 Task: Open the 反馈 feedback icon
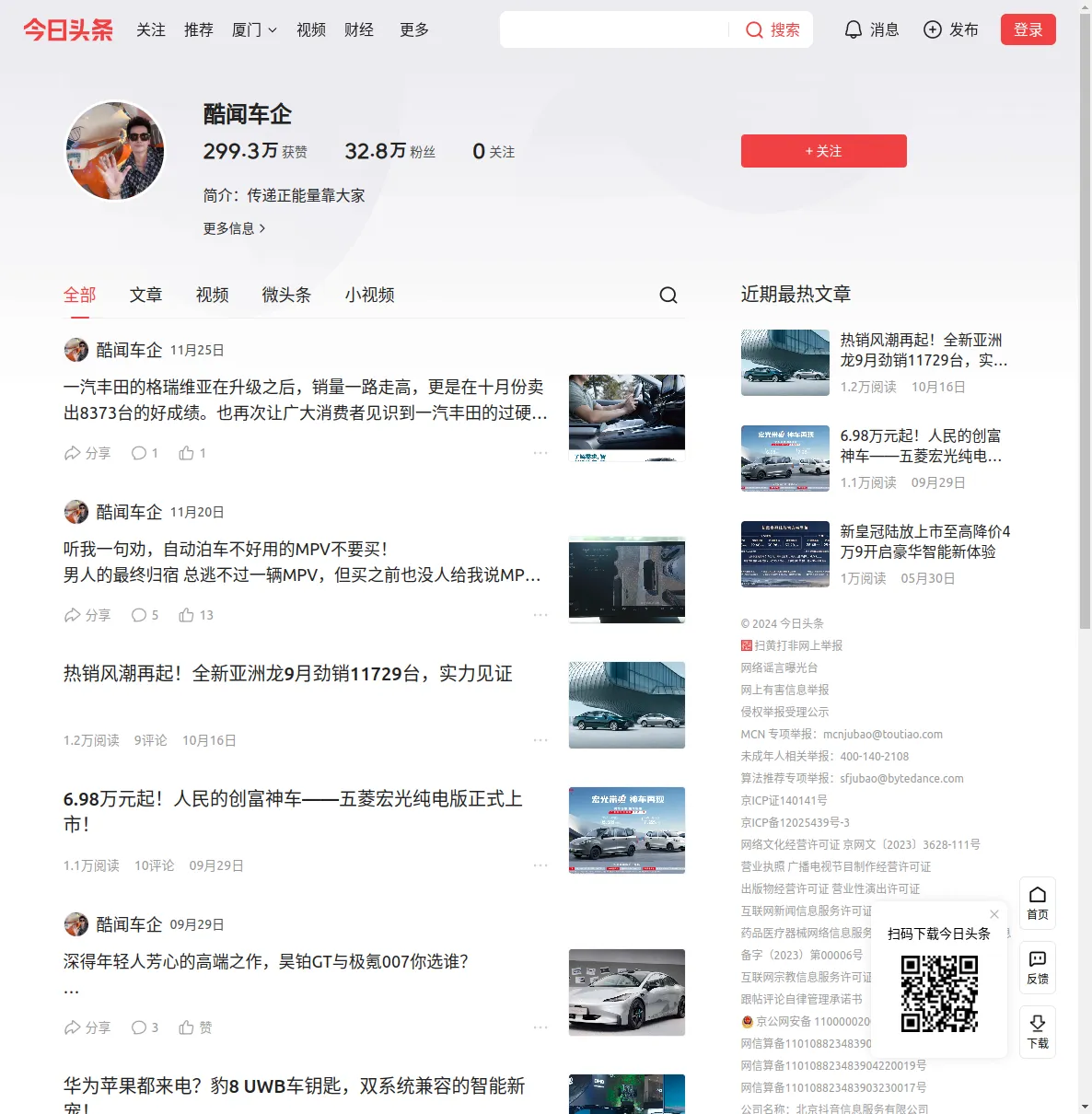(x=1038, y=968)
